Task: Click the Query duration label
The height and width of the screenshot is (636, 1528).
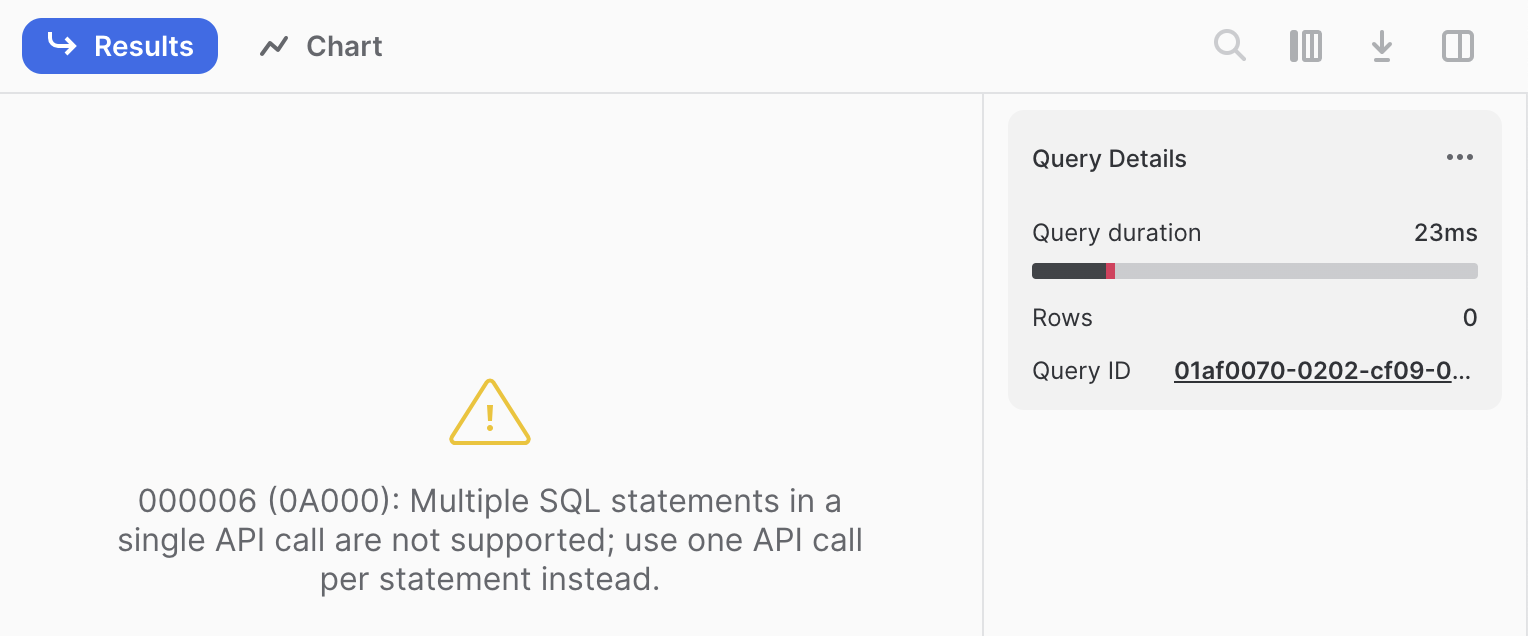Action: coord(1116,233)
